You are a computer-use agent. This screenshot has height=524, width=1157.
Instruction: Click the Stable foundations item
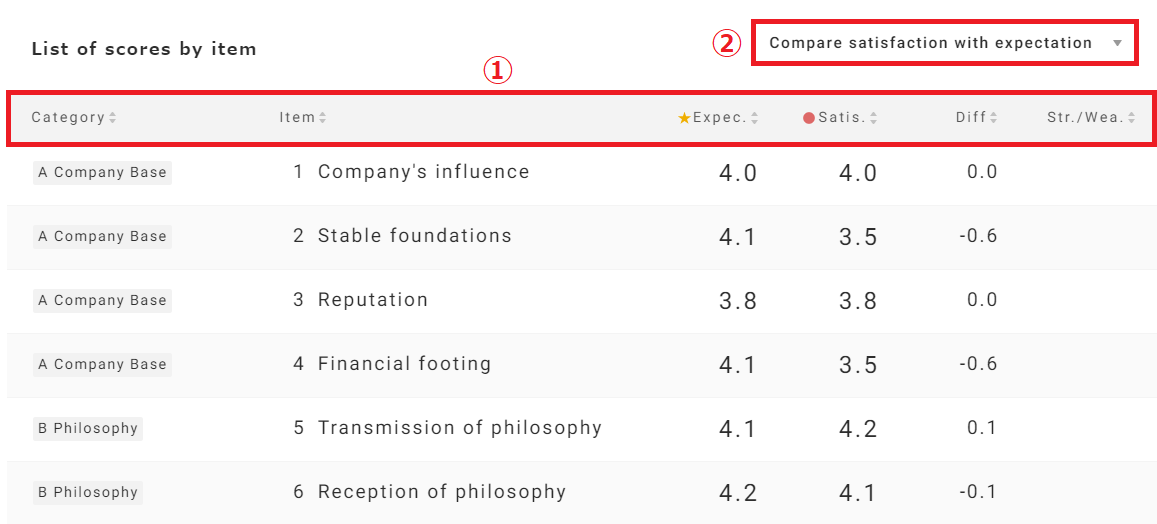pos(414,236)
